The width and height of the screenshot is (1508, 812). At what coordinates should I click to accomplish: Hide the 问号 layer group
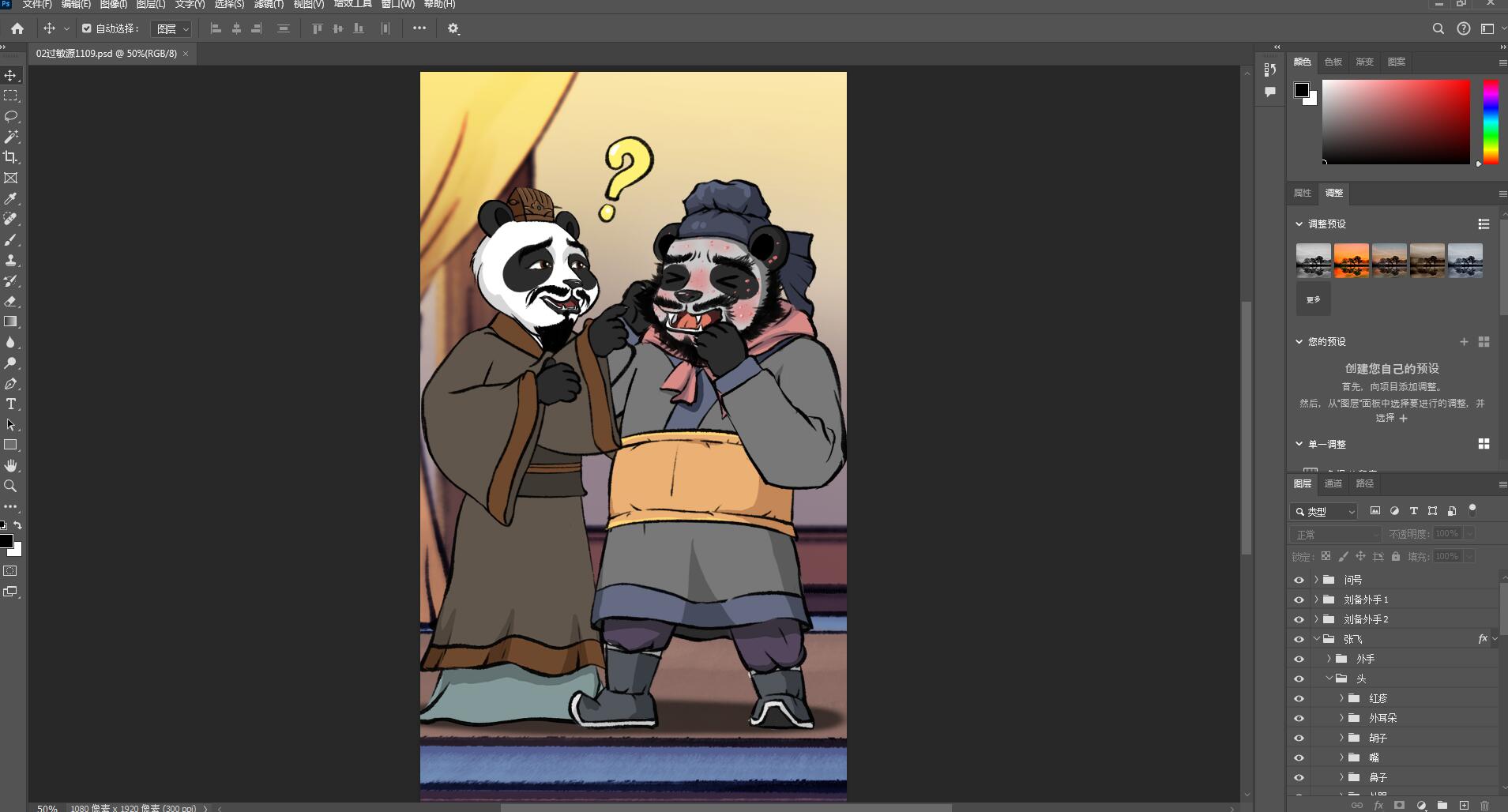pyautogui.click(x=1299, y=580)
